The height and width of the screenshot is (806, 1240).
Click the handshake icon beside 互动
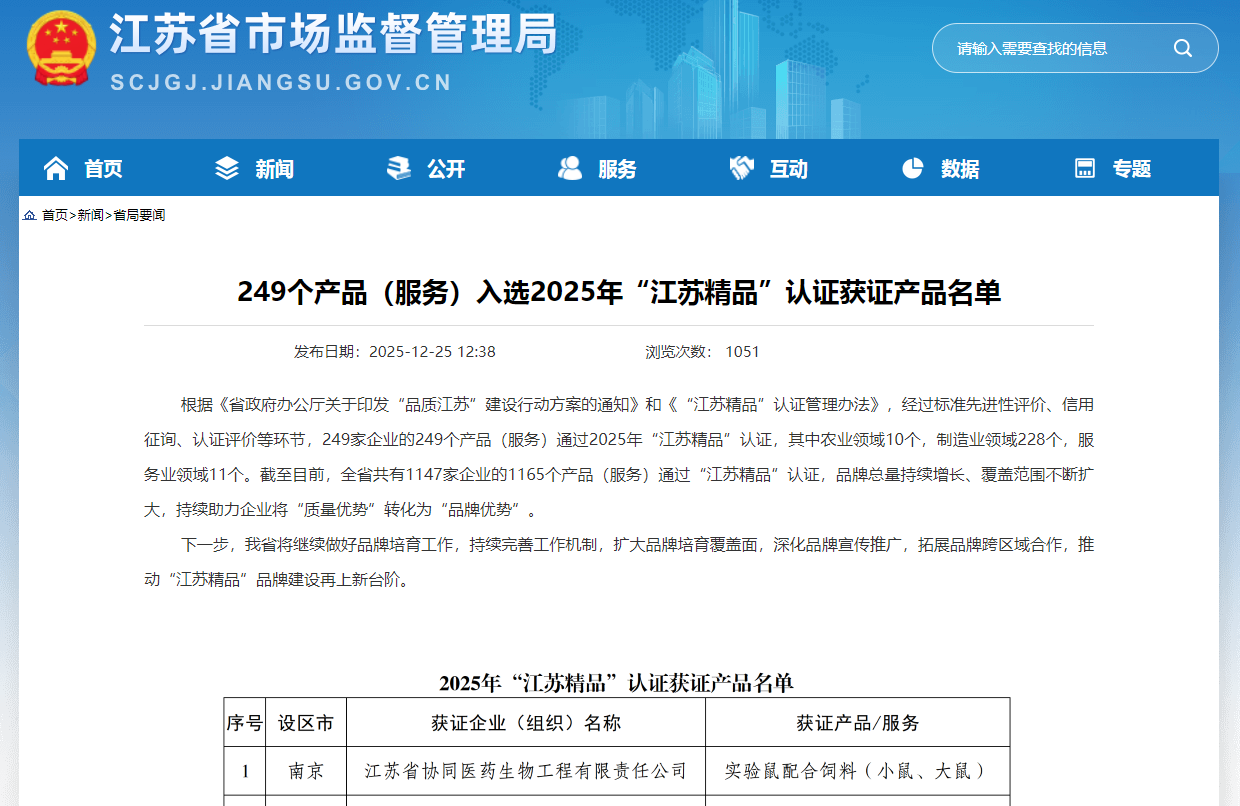(x=741, y=169)
